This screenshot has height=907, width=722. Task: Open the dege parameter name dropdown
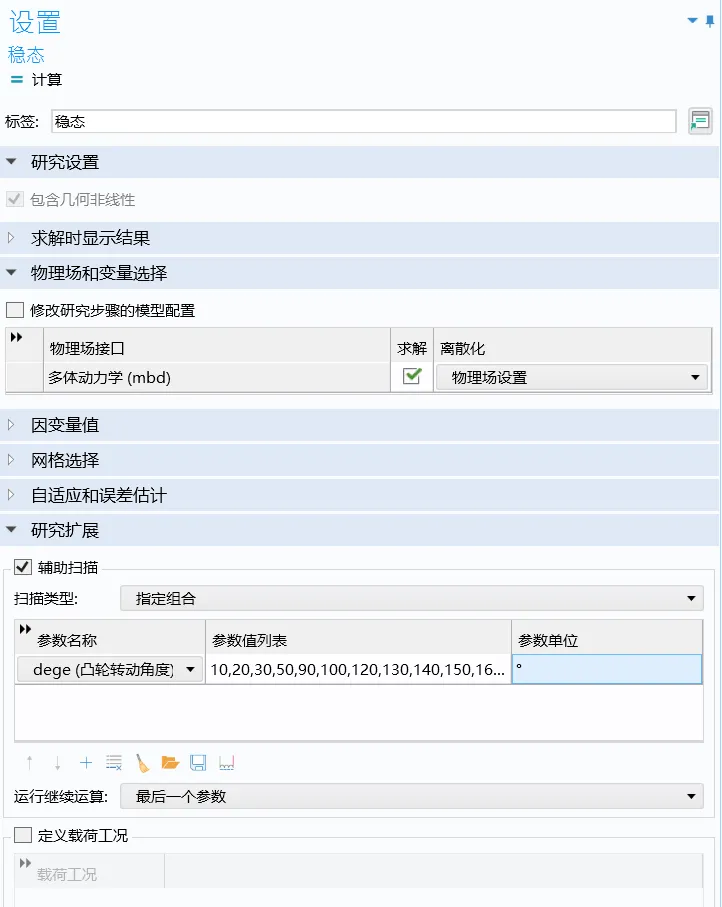click(110, 670)
